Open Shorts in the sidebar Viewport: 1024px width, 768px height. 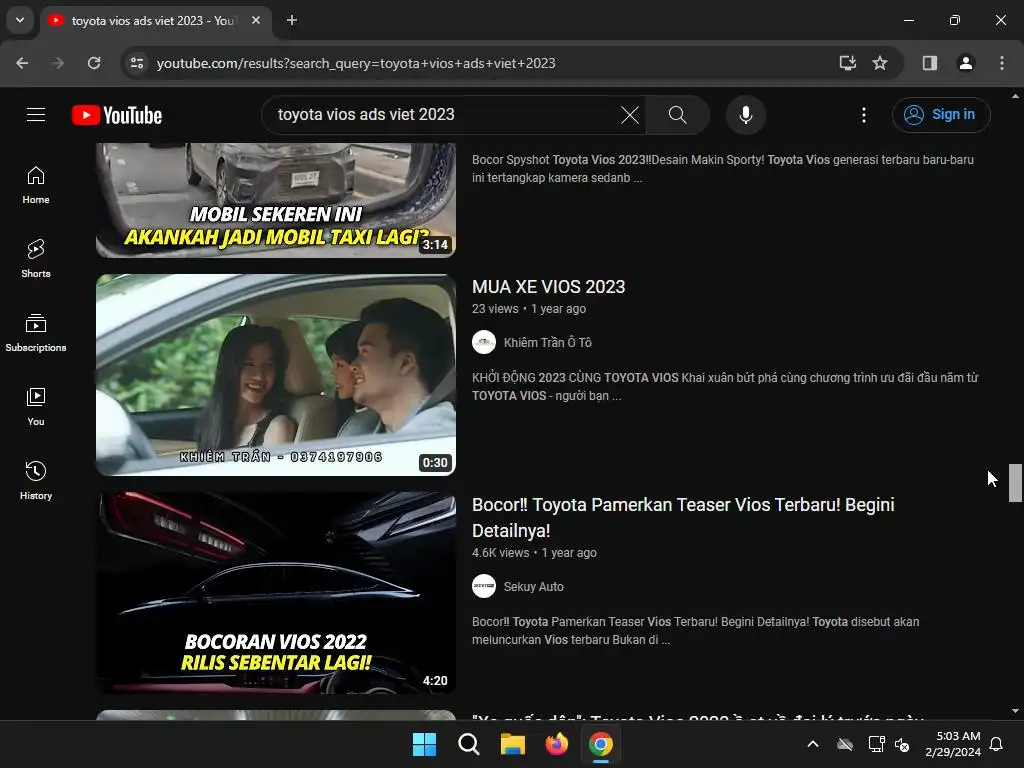[36, 259]
